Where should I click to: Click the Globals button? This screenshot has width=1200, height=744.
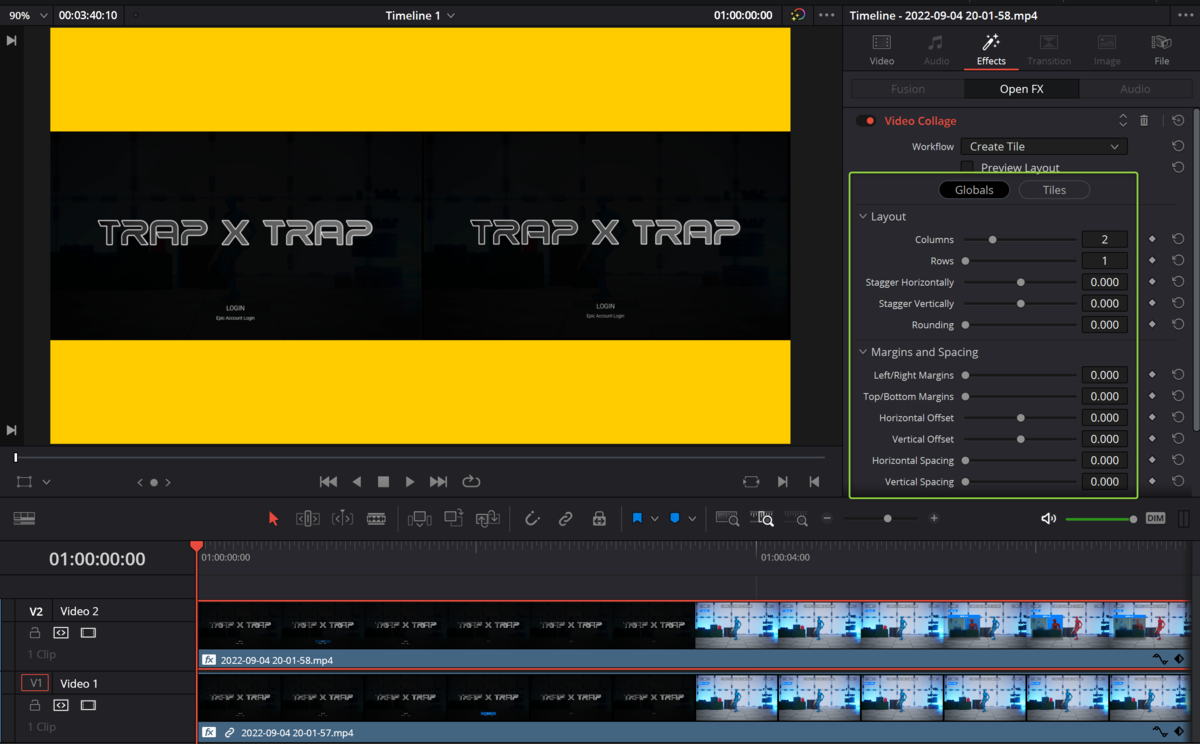[x=974, y=190]
